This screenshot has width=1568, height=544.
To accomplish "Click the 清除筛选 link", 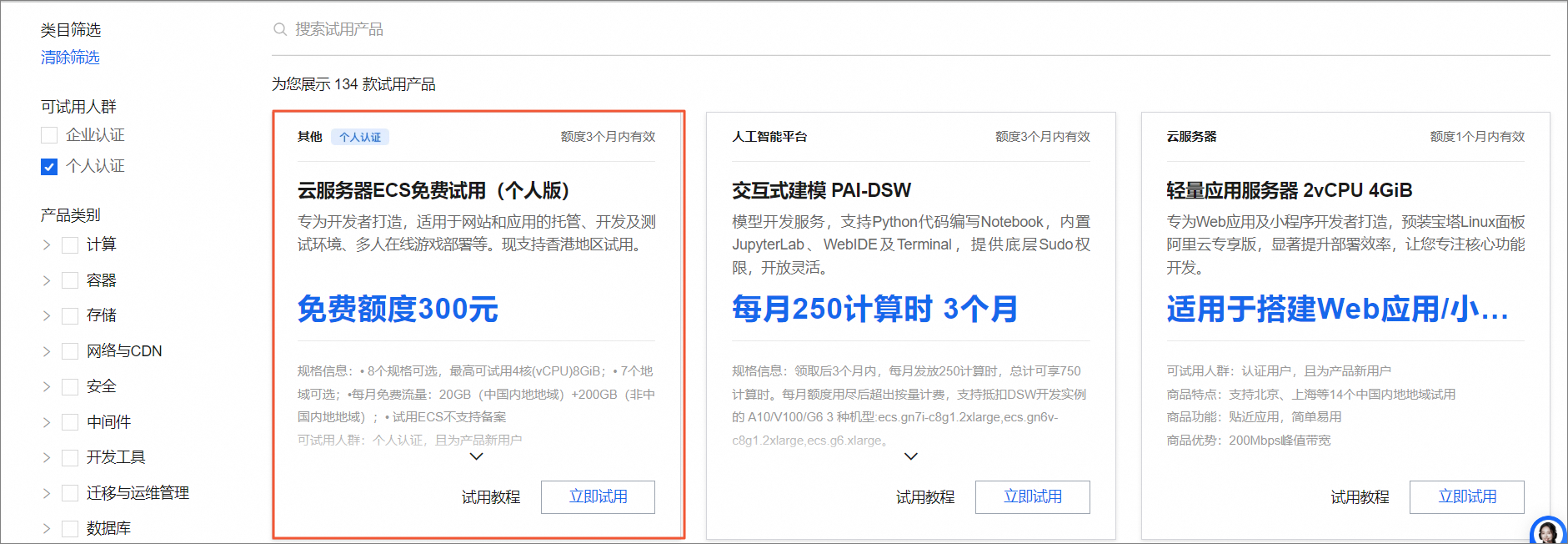I will (x=70, y=58).
